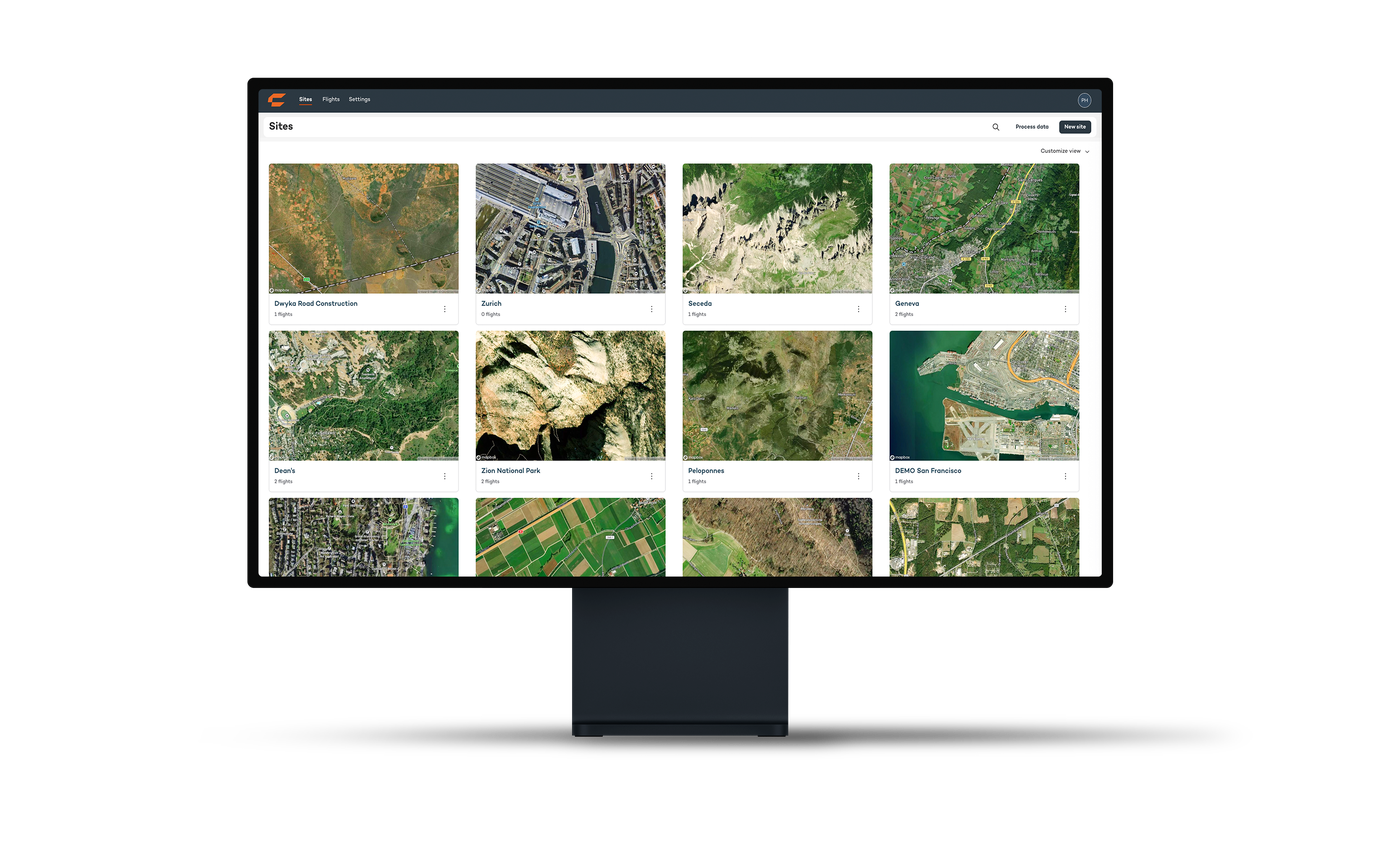This screenshot has height=859, width=1400.
Task: Open the Settings tab
Action: [x=359, y=100]
